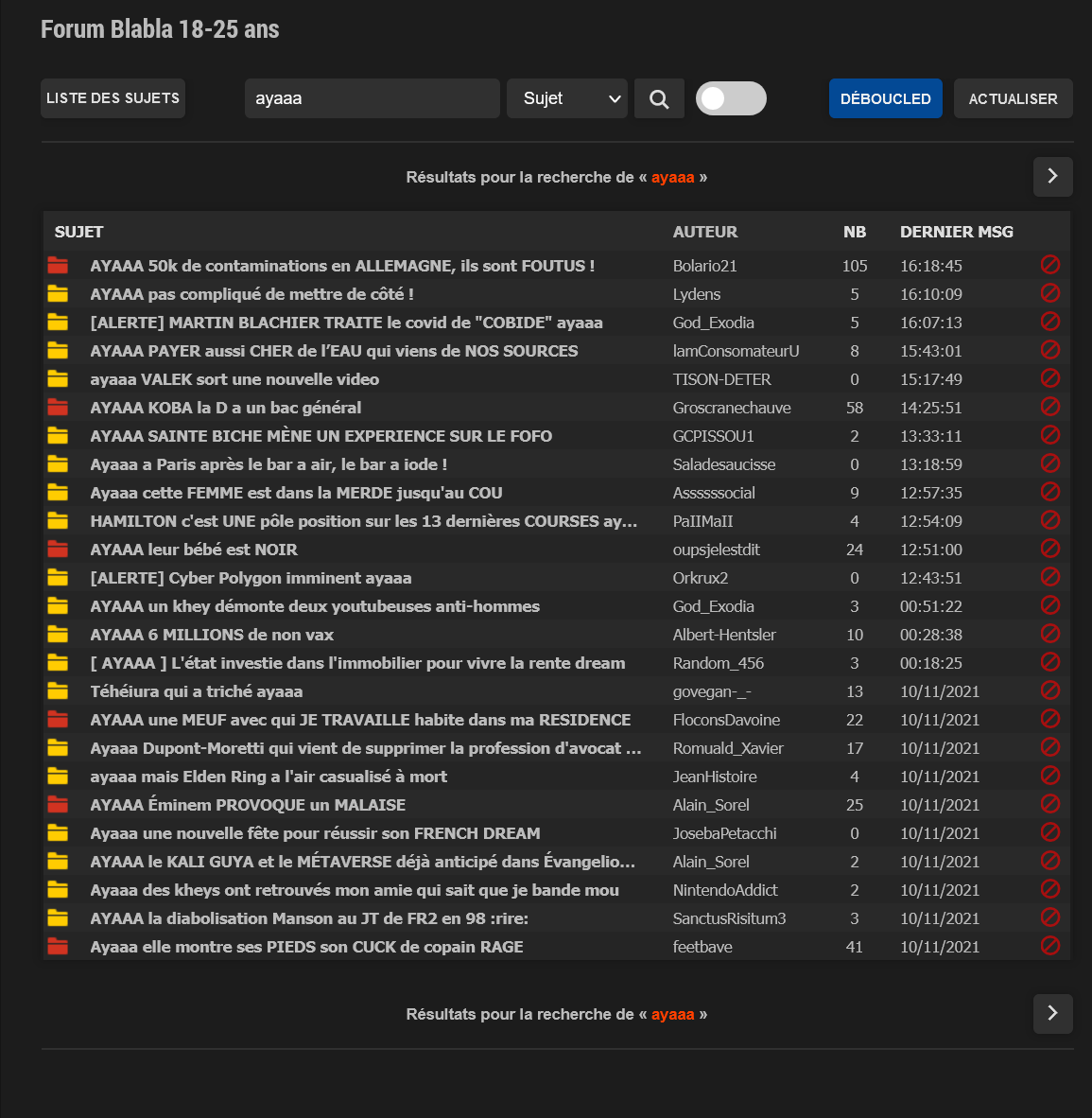Click blacklist icon for govegan-_- row

click(1050, 690)
